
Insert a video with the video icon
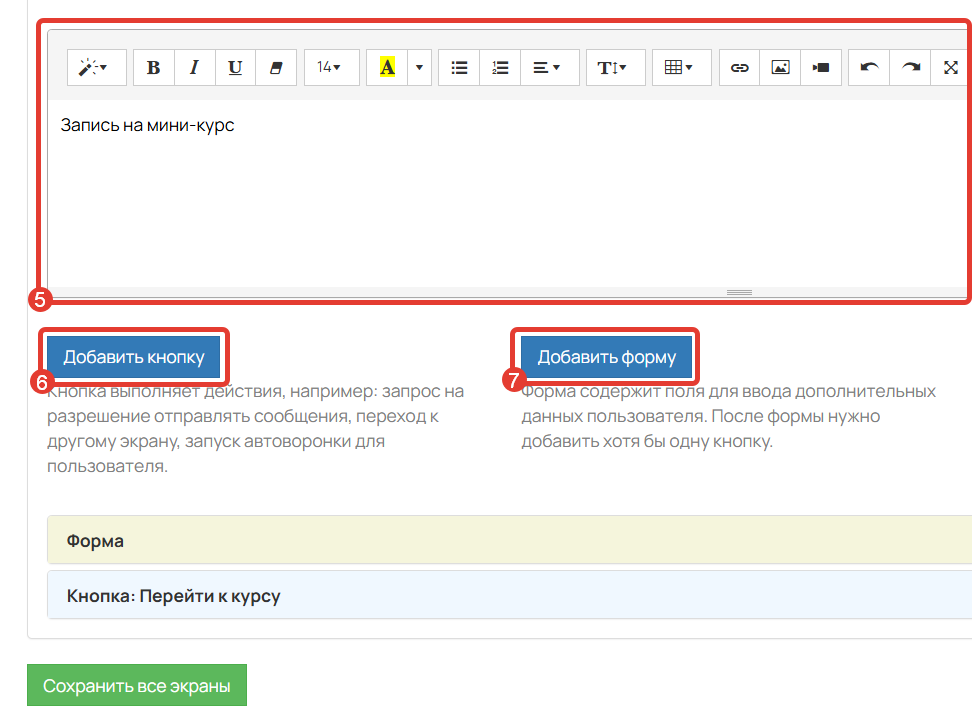click(x=821, y=68)
